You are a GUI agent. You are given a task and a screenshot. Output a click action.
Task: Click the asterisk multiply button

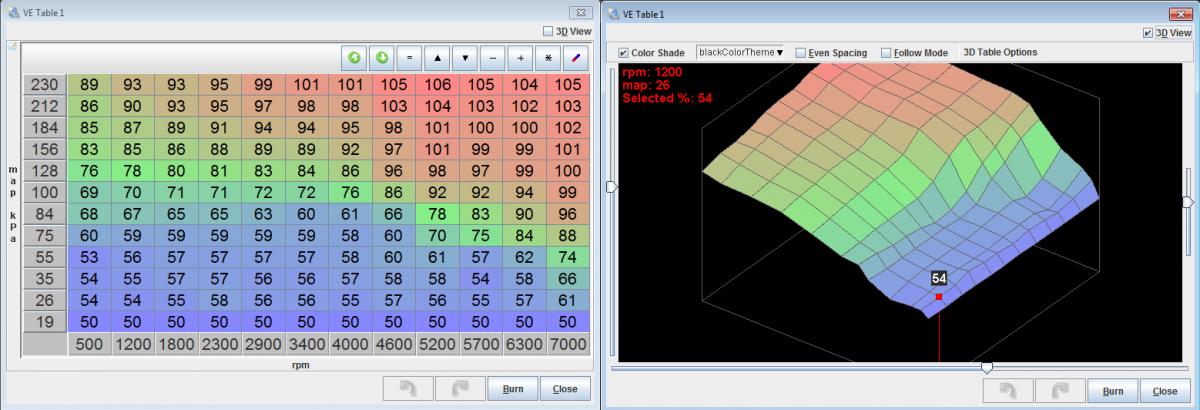pyautogui.click(x=548, y=57)
